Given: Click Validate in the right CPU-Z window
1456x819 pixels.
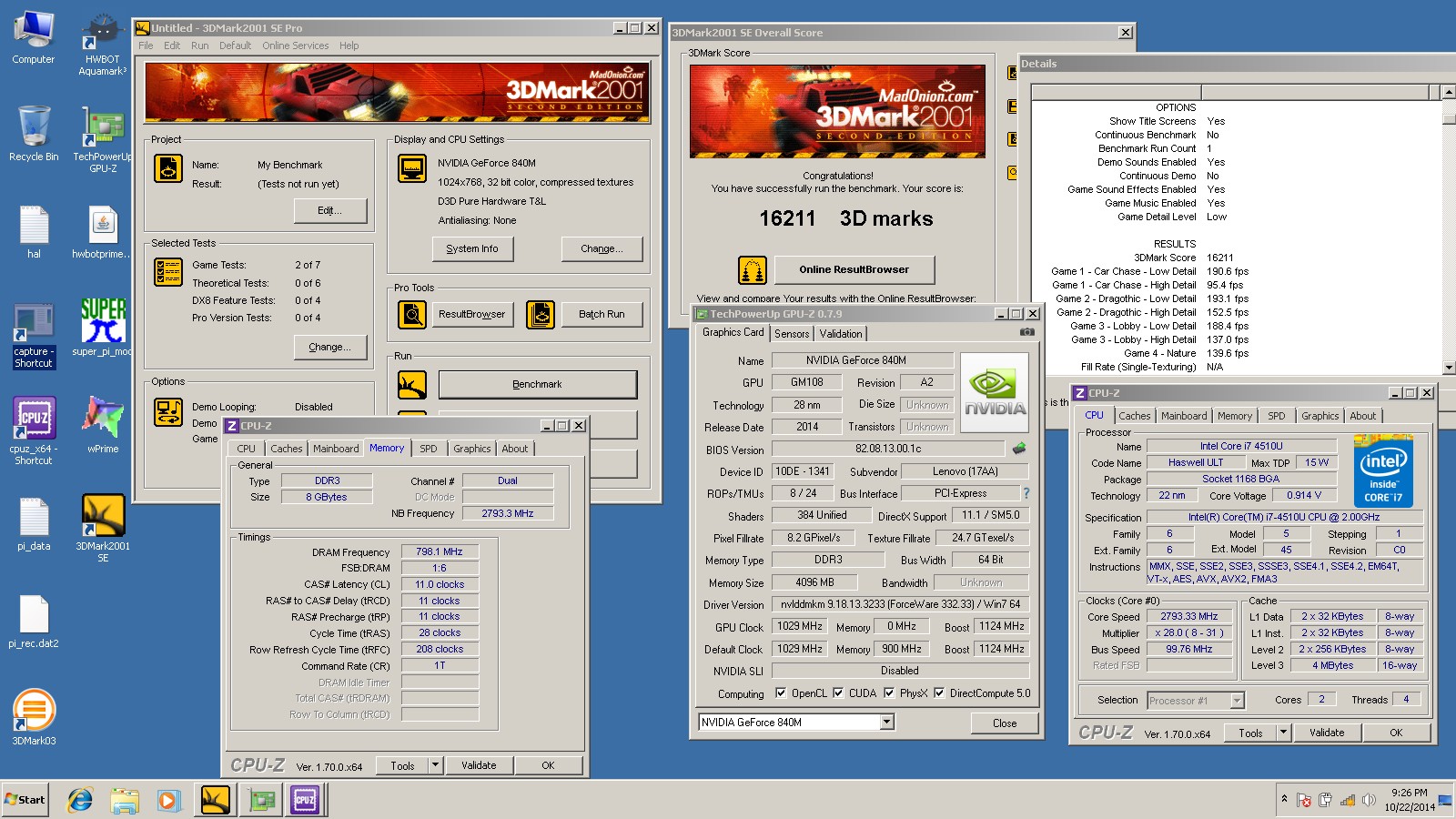Looking at the screenshot, I should (x=1327, y=733).
